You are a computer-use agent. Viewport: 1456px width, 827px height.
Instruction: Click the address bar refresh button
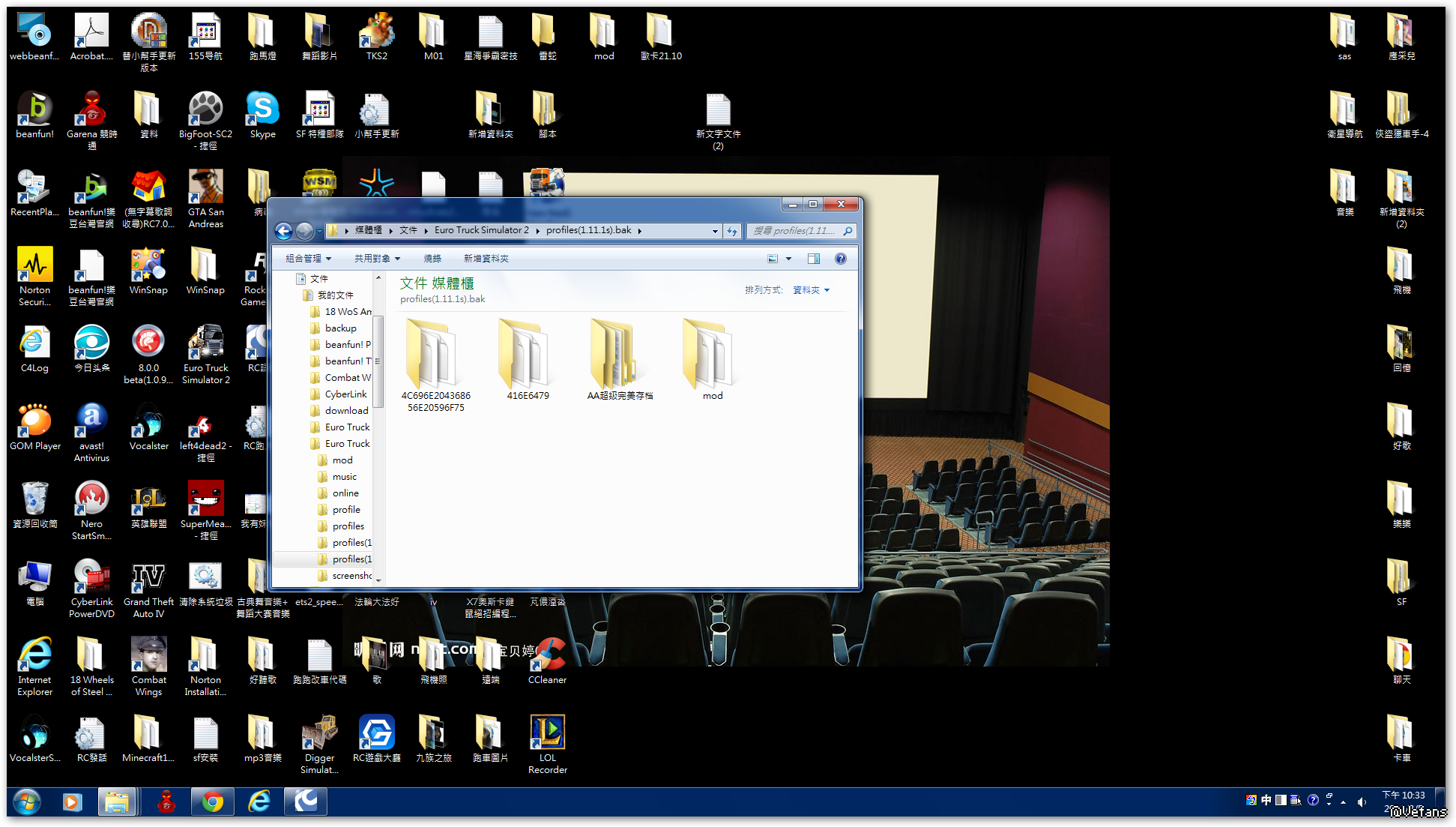click(x=732, y=231)
